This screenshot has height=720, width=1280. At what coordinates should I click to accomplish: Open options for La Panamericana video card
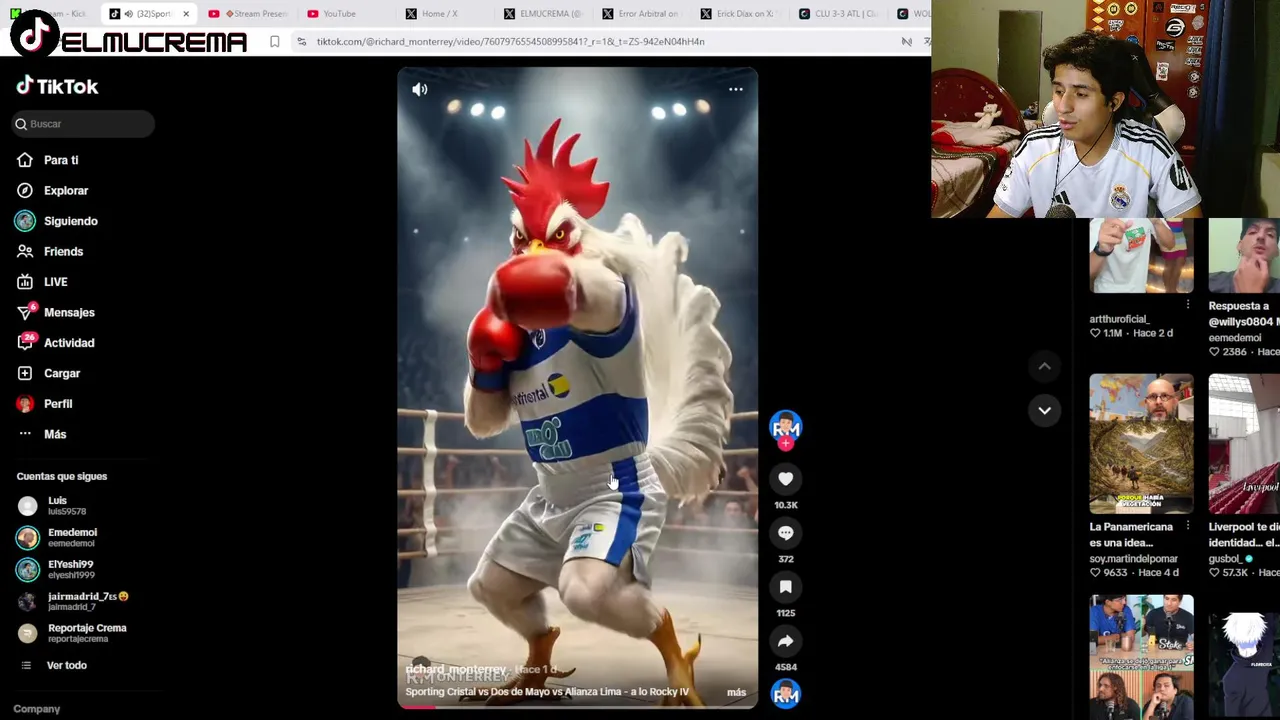[1188, 526]
